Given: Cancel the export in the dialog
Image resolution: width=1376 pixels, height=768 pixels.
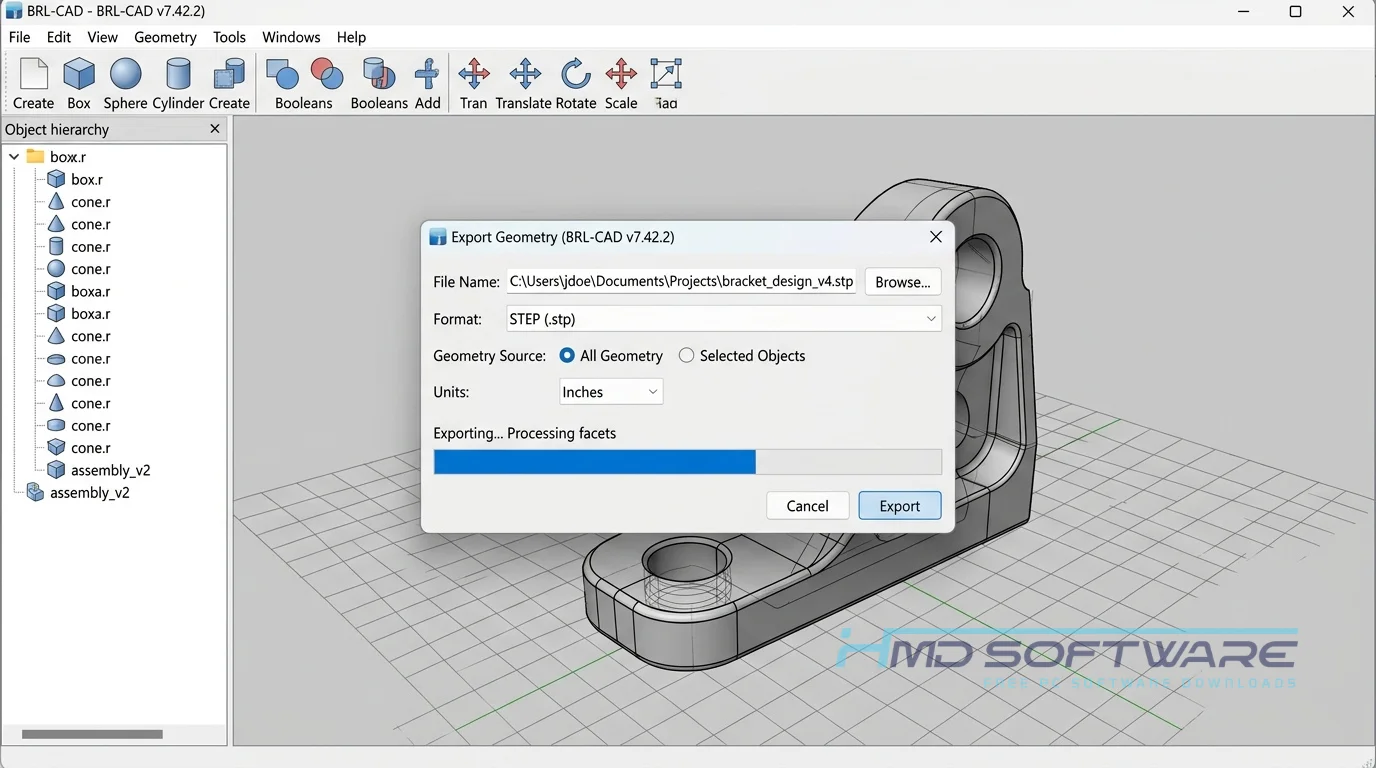Looking at the screenshot, I should coord(807,506).
